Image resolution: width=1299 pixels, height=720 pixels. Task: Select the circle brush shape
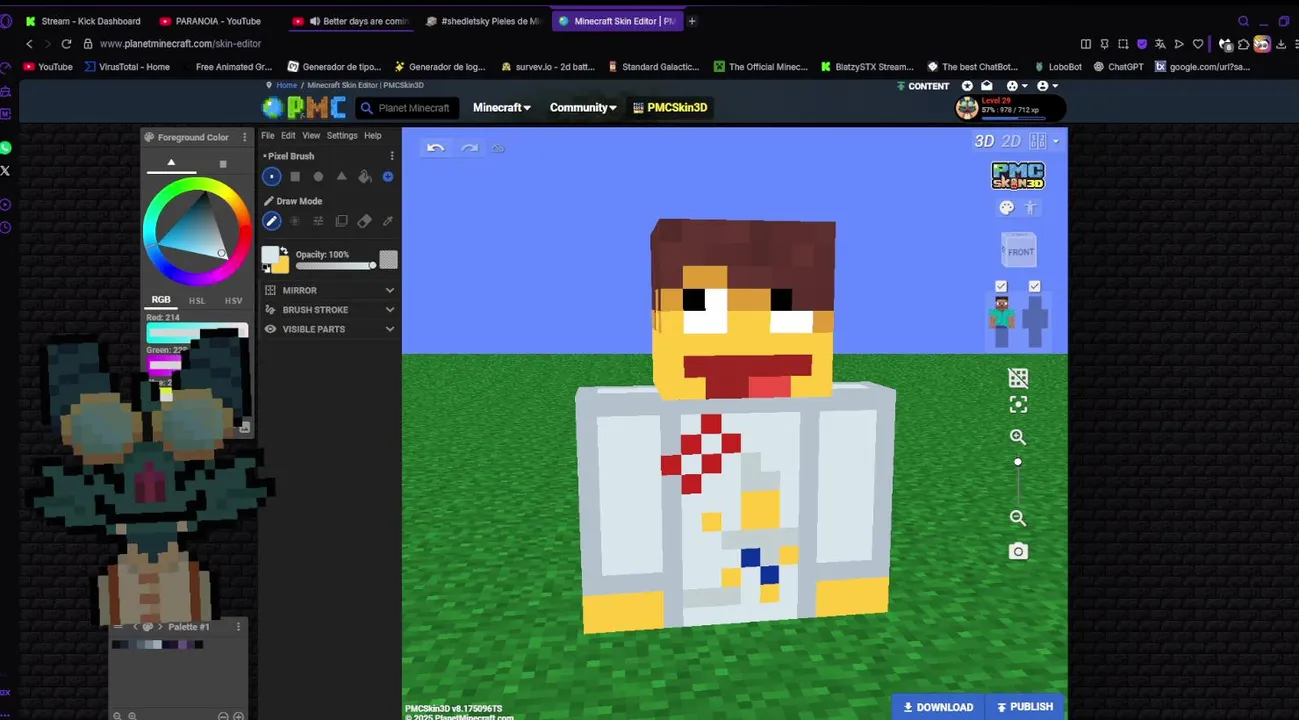pos(318,177)
